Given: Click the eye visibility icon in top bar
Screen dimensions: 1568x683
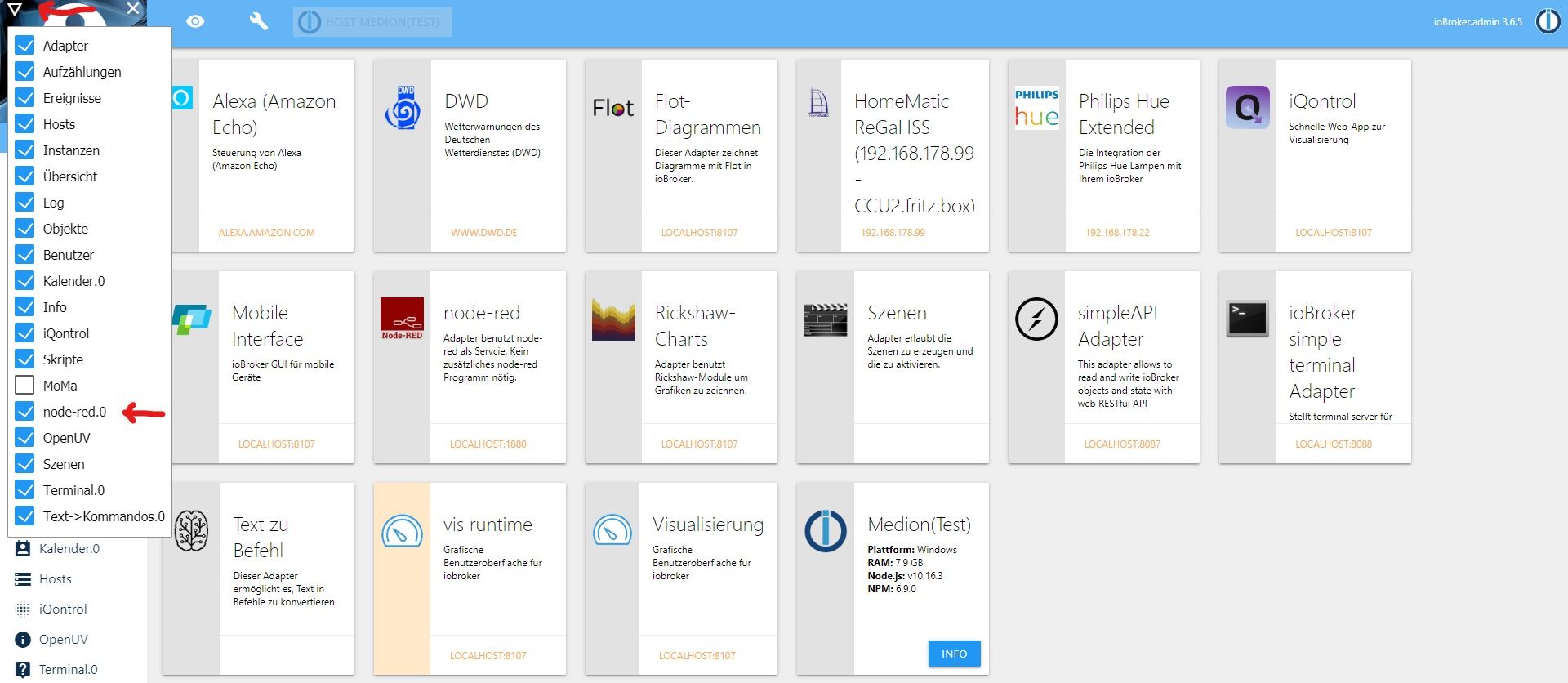Looking at the screenshot, I should pyautogui.click(x=195, y=21).
